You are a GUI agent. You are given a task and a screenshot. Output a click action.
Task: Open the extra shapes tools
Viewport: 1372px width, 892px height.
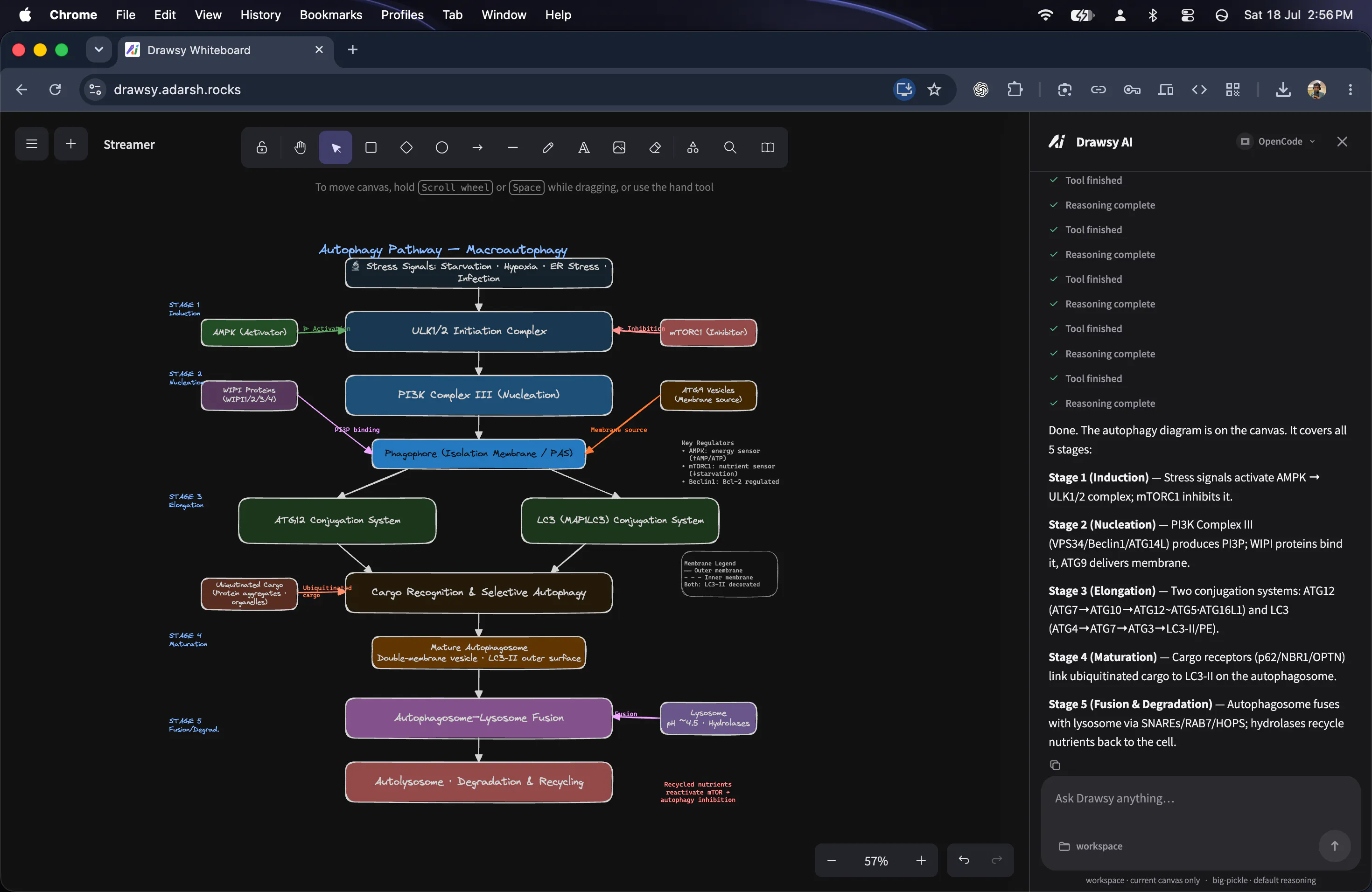click(693, 147)
